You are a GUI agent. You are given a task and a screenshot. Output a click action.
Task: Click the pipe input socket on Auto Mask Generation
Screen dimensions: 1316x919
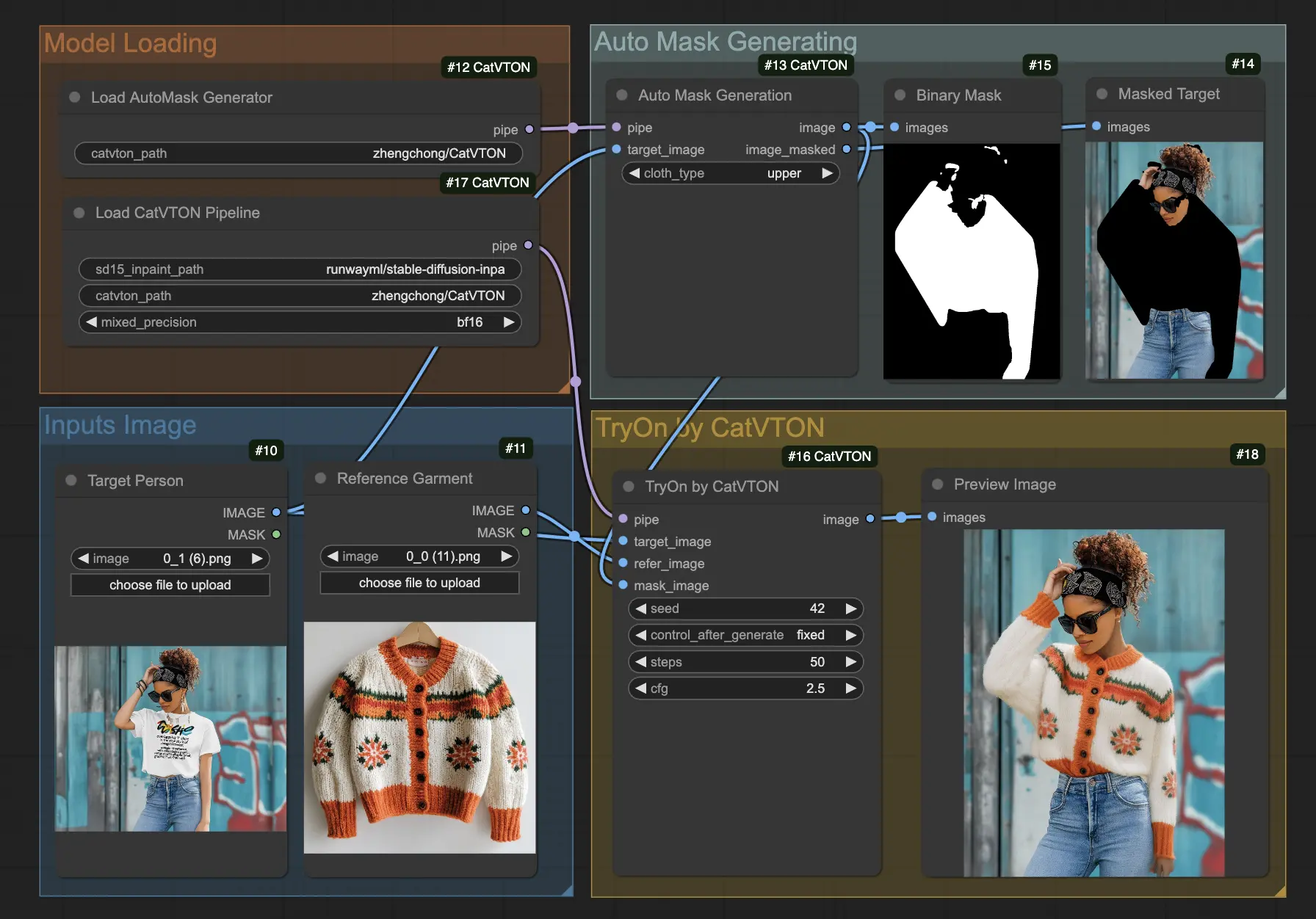617,127
